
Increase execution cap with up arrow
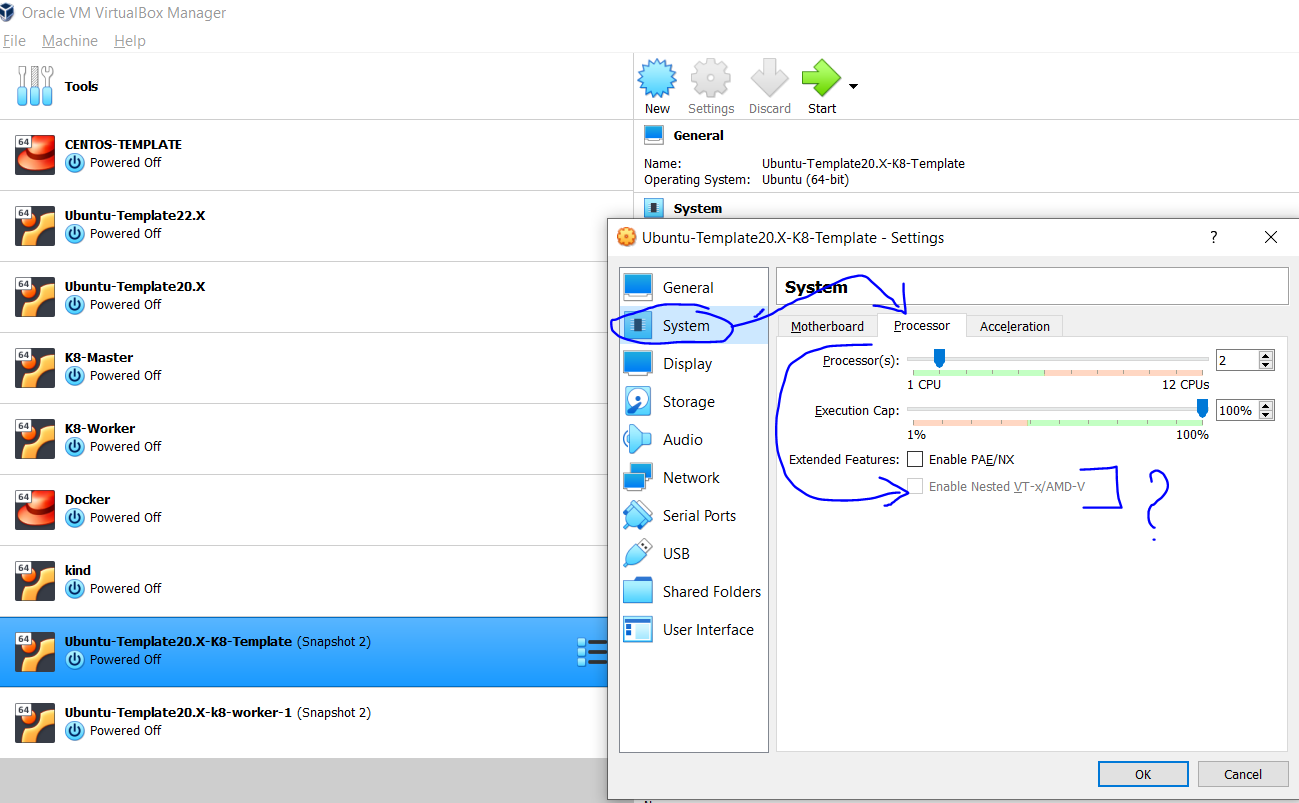[1266, 405]
